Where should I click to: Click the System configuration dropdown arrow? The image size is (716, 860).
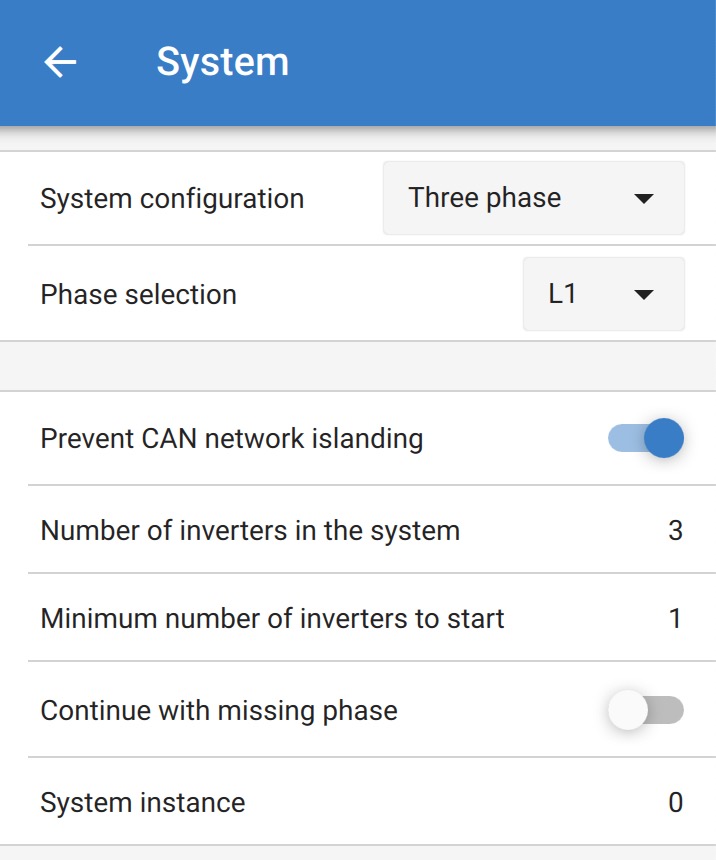click(x=644, y=198)
